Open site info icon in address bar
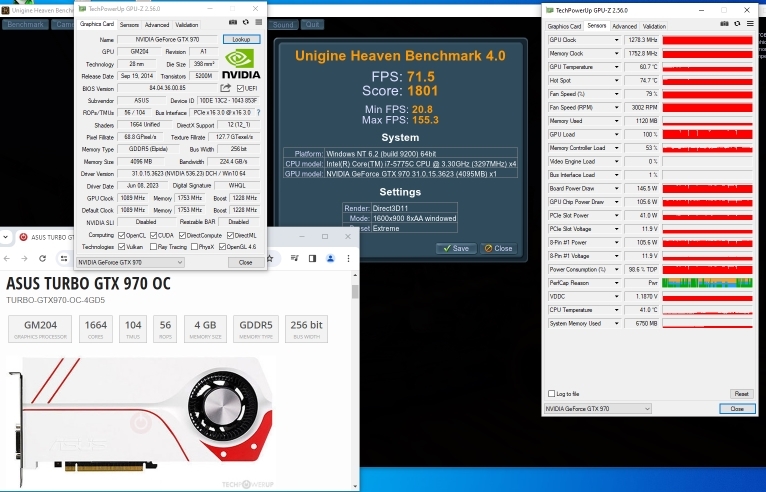This screenshot has width=766, height=492. tap(64, 258)
